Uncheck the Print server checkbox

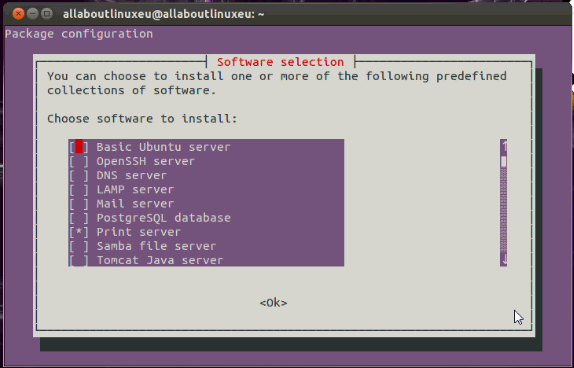(79, 232)
